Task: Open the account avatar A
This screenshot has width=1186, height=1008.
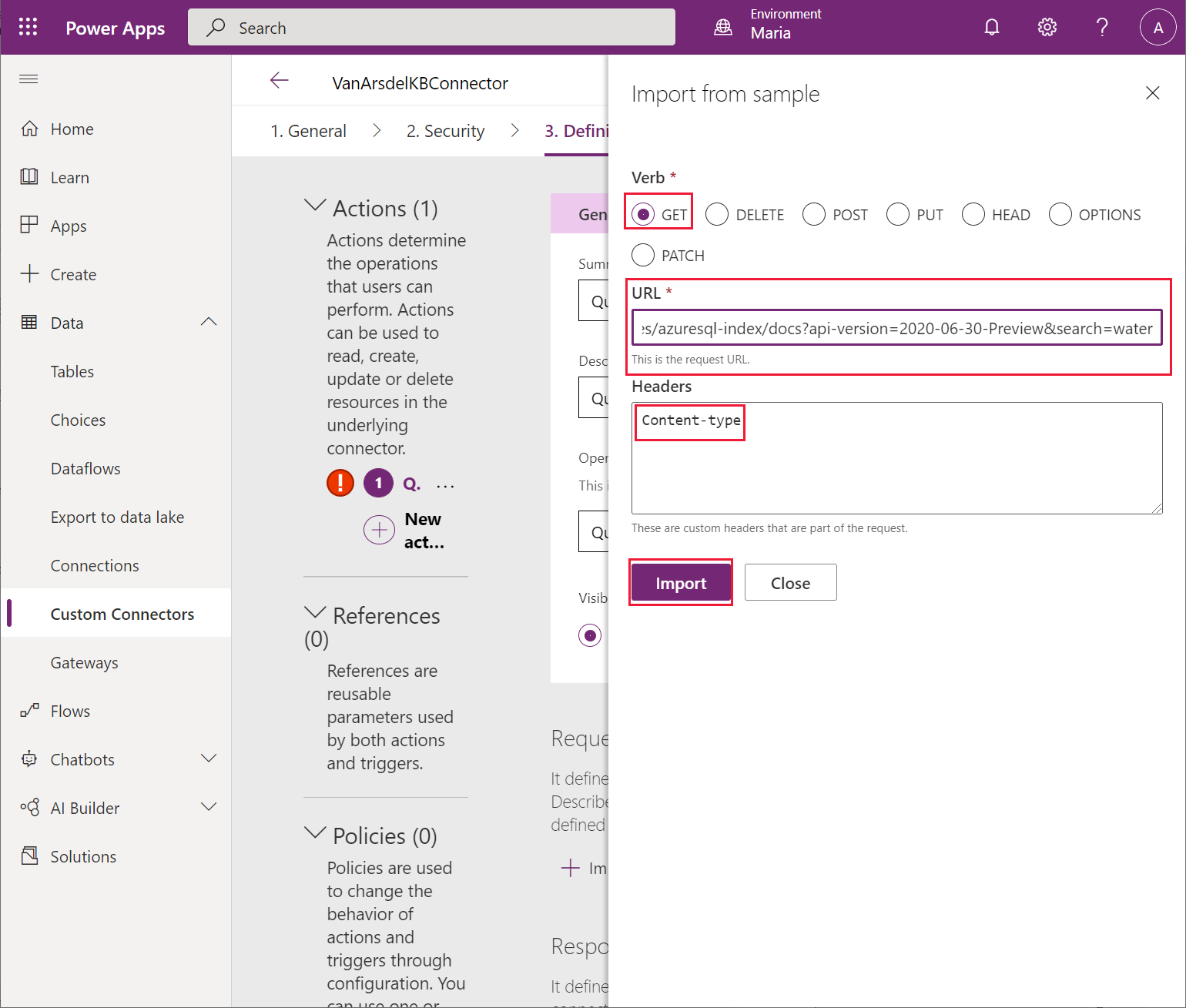Action: click(x=1158, y=28)
